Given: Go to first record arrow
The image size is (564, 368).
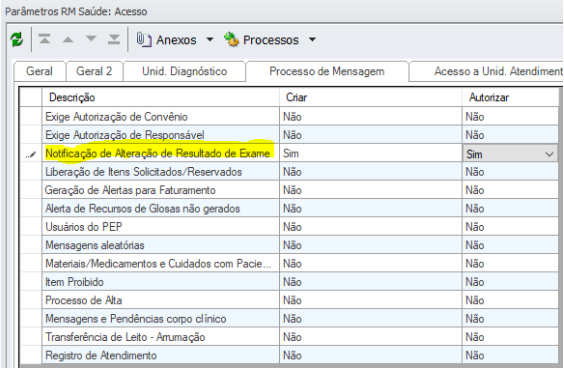Looking at the screenshot, I should 45,39.
